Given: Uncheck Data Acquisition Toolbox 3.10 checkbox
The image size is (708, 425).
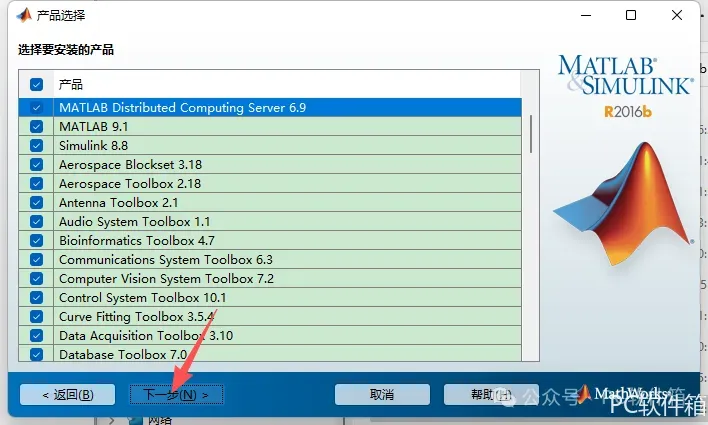Looking at the screenshot, I should click(x=37, y=336).
